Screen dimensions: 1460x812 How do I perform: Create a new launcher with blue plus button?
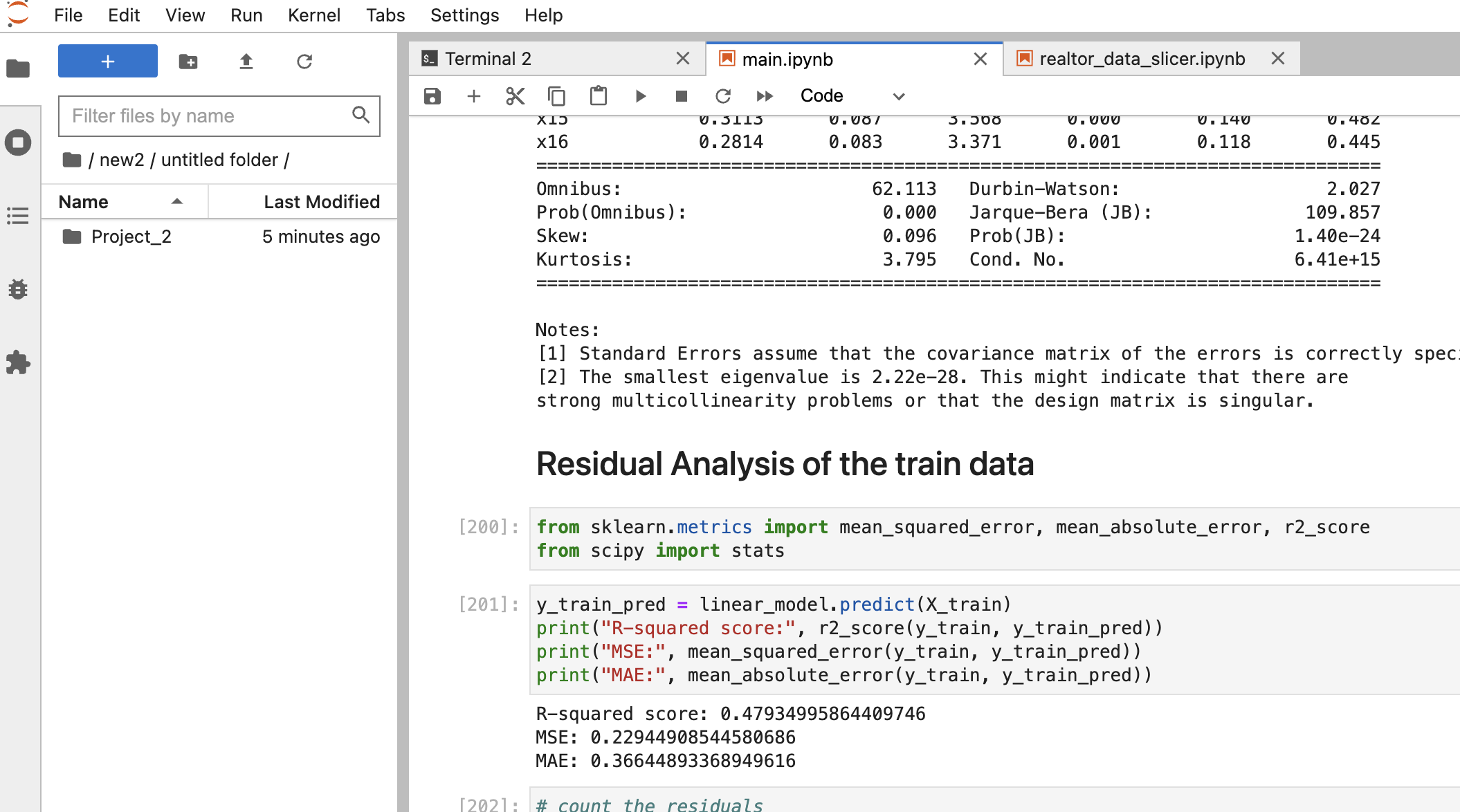pos(107,61)
